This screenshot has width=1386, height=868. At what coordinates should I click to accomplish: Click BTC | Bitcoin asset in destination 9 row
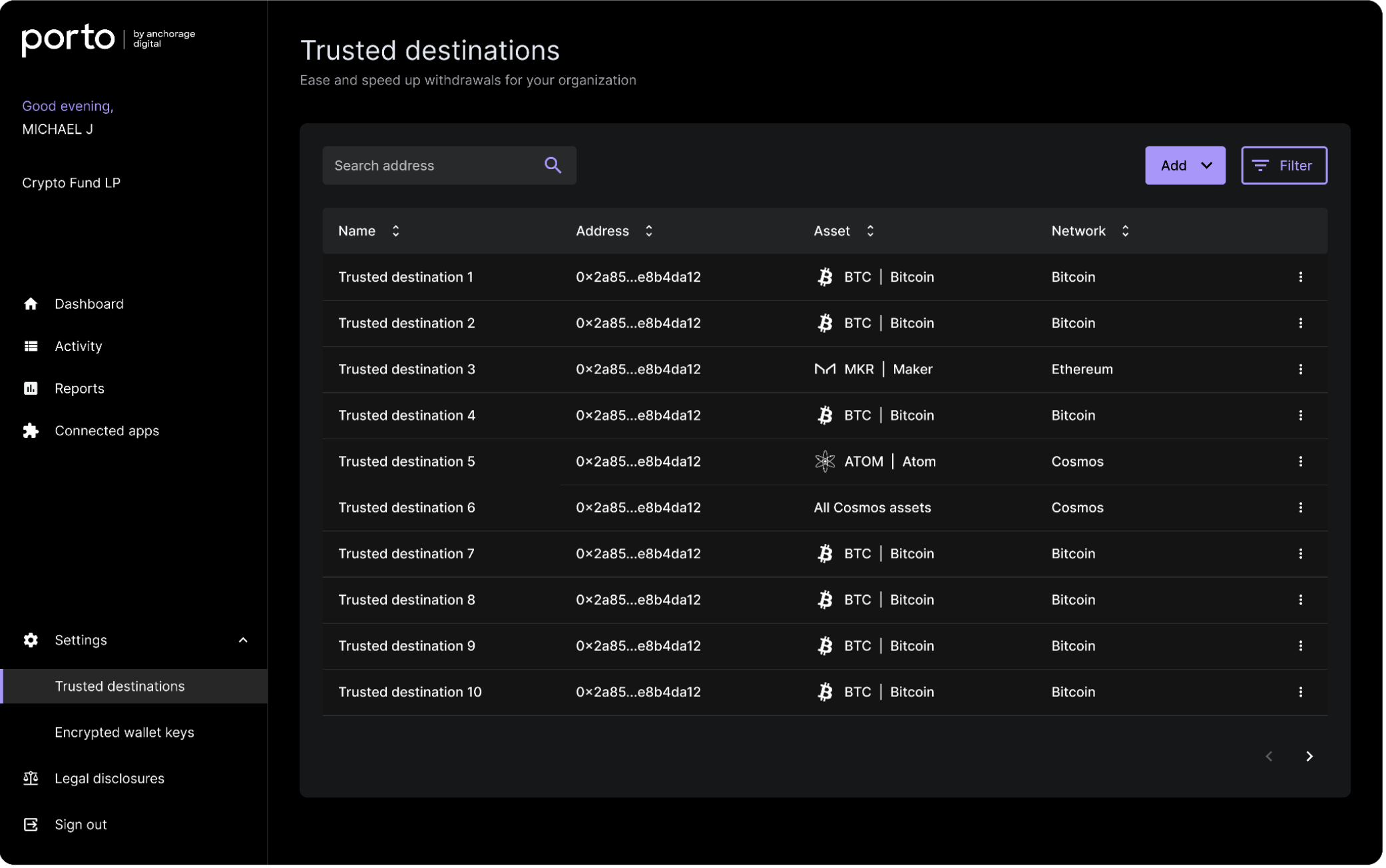(877, 647)
